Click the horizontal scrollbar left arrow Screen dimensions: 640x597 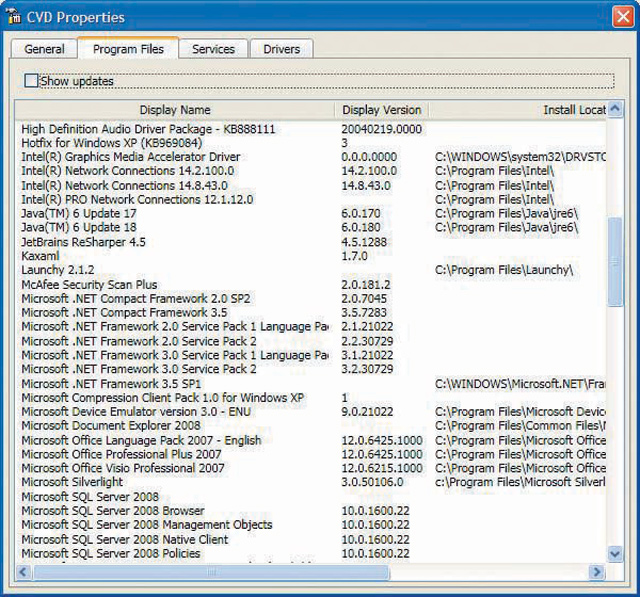23,572
